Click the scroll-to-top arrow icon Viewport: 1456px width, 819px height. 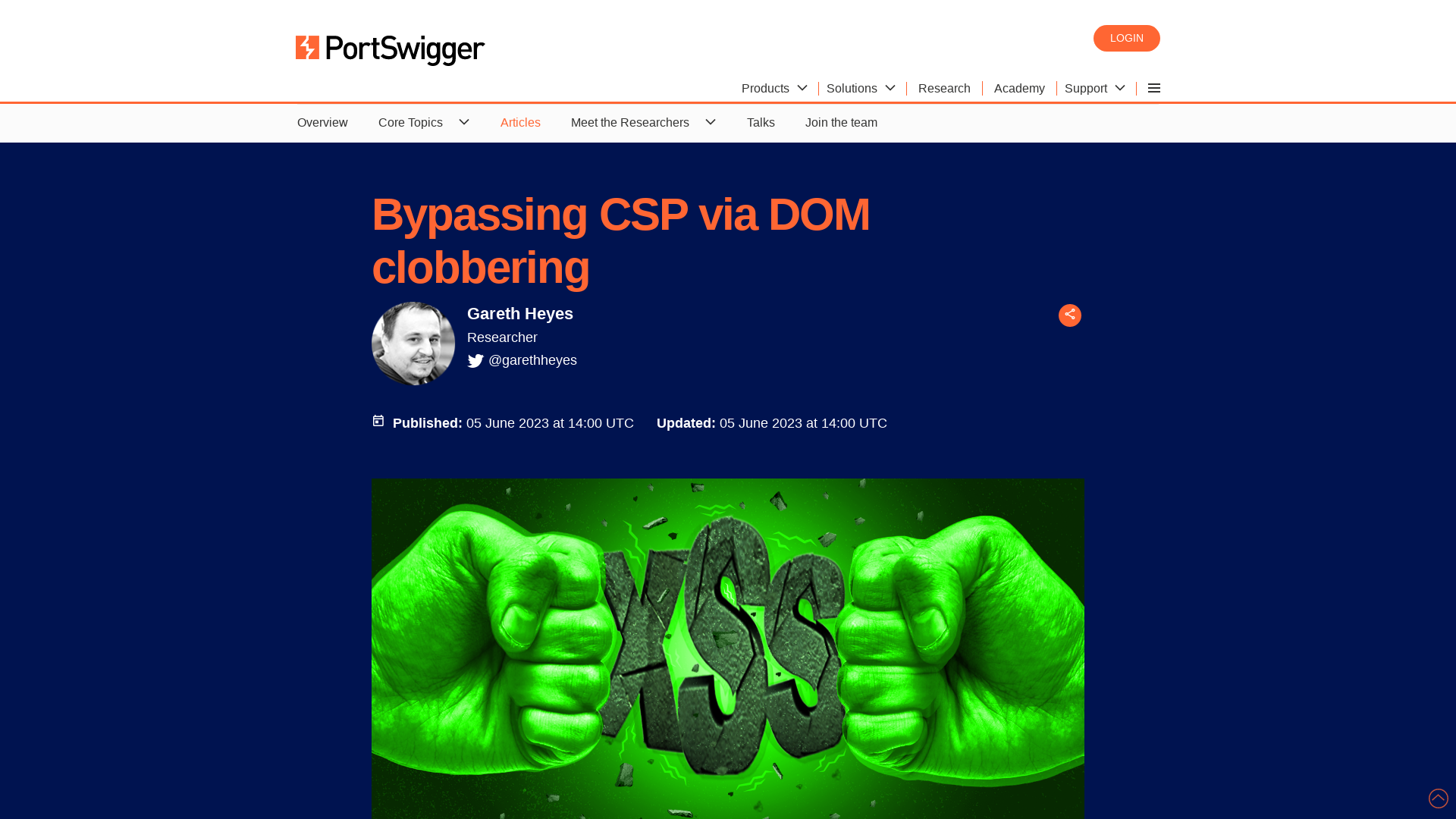1439,798
